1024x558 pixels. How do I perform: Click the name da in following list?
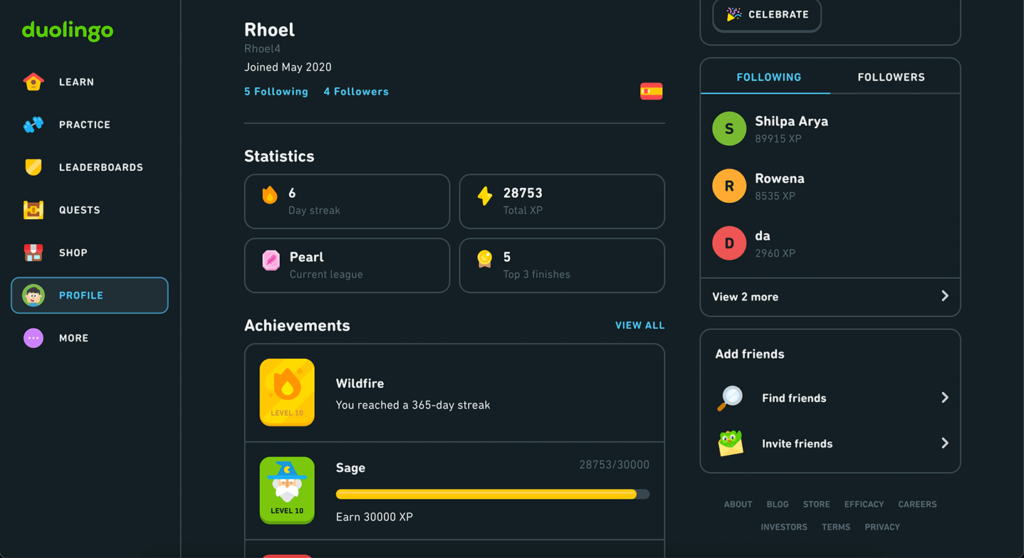pos(763,236)
